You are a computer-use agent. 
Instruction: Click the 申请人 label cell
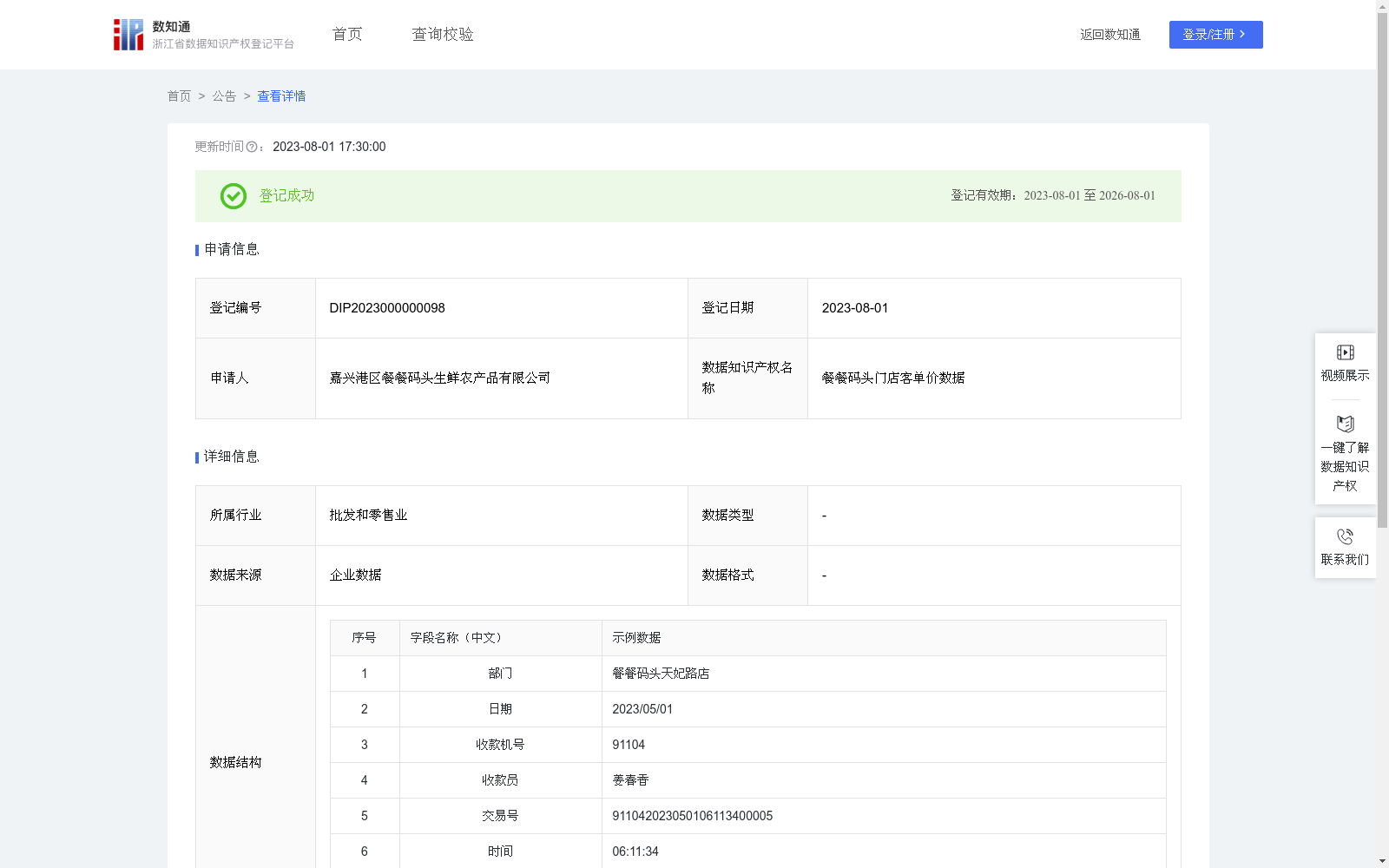click(256, 378)
